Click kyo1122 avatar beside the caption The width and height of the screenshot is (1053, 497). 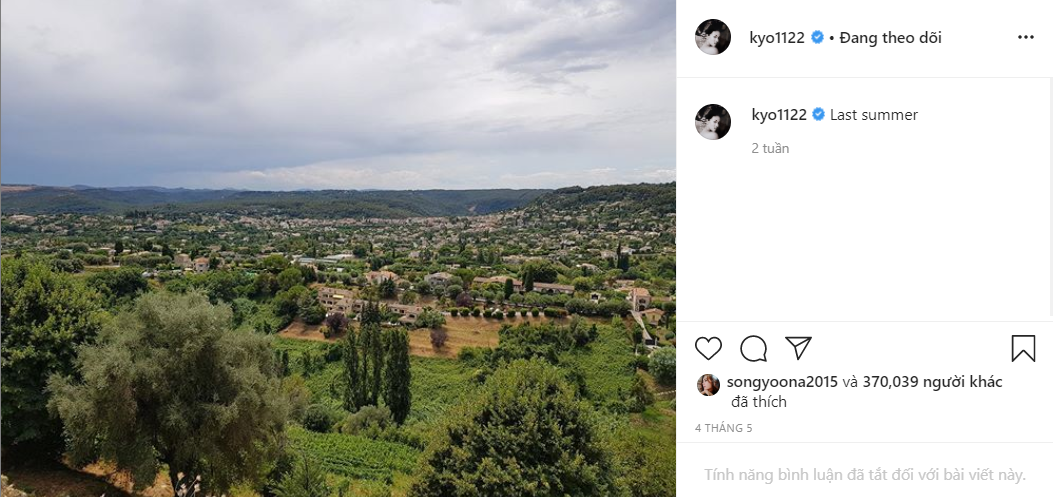(713, 121)
